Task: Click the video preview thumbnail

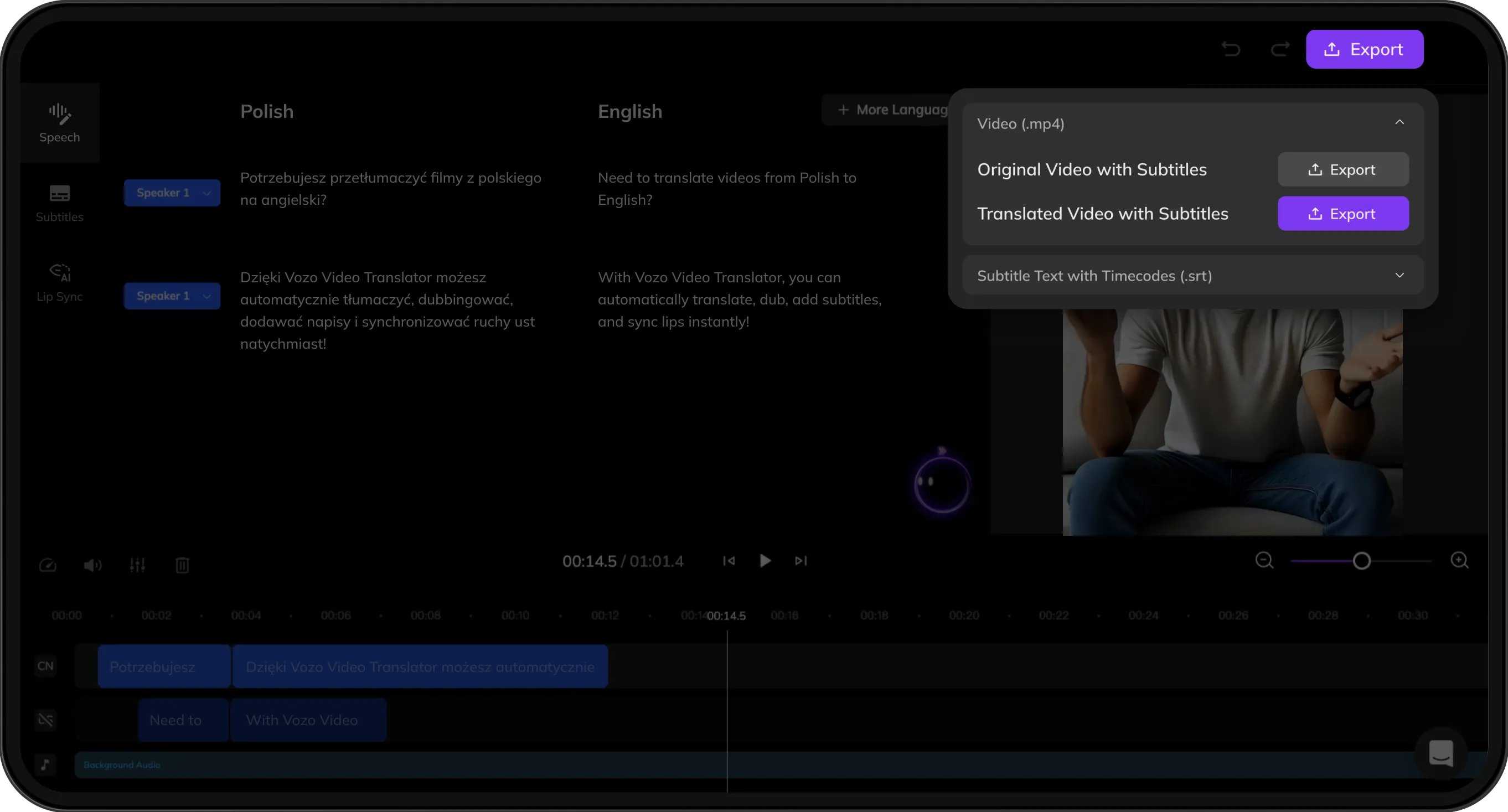Action: (x=1232, y=422)
